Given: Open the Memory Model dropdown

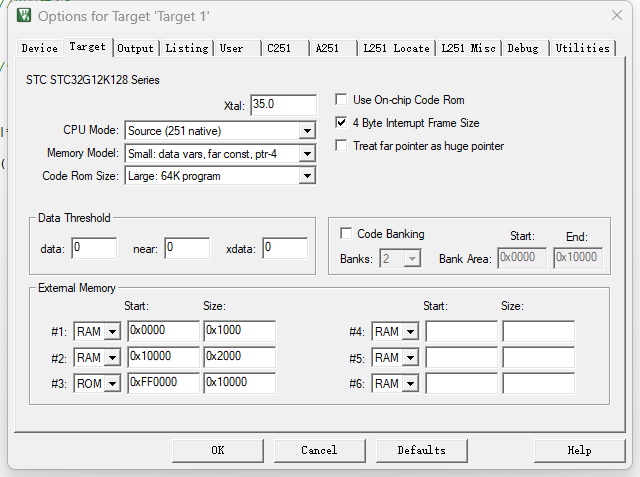Looking at the screenshot, I should click(x=307, y=154).
